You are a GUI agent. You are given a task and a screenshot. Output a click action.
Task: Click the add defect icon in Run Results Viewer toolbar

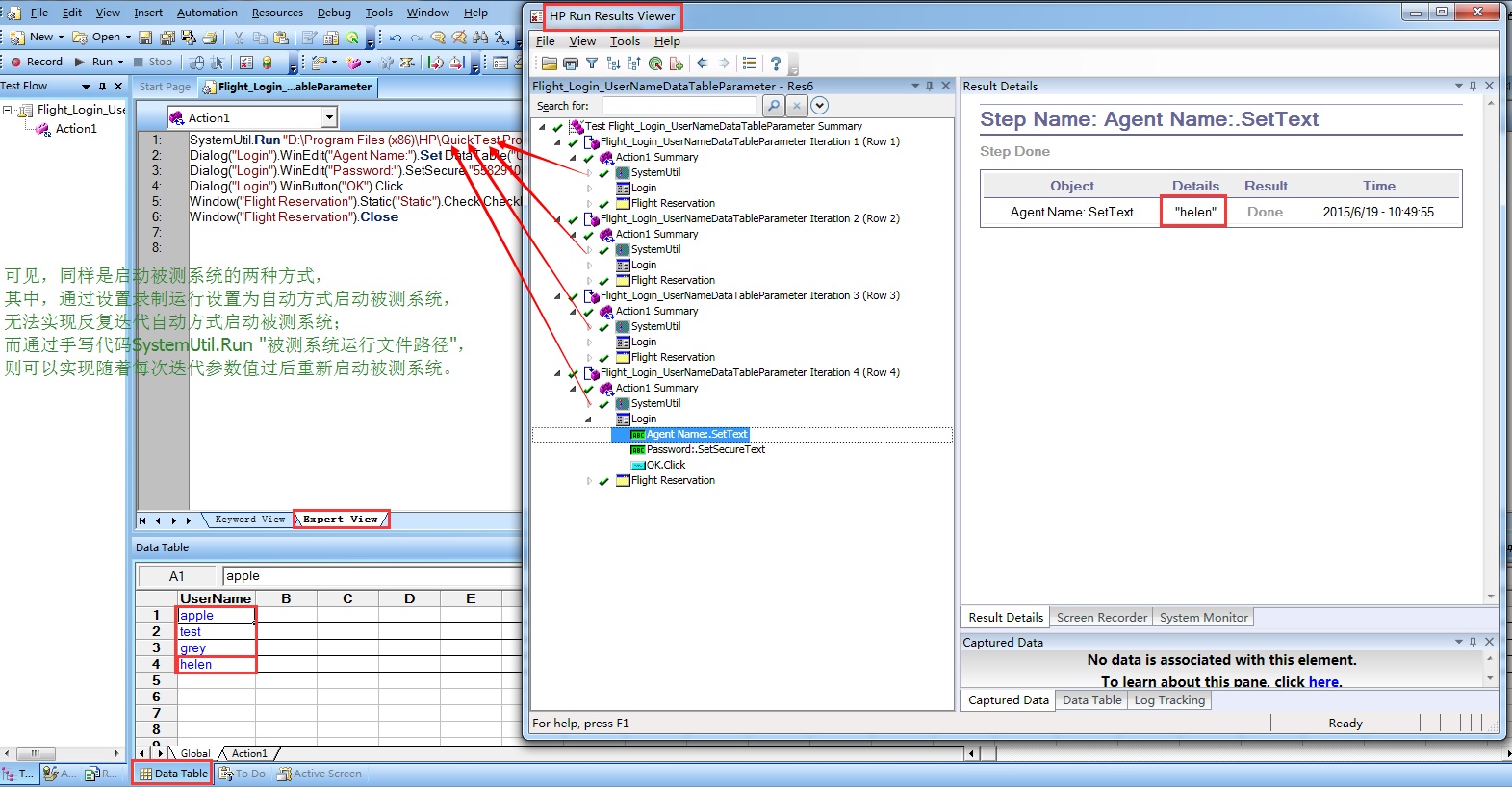click(676, 63)
